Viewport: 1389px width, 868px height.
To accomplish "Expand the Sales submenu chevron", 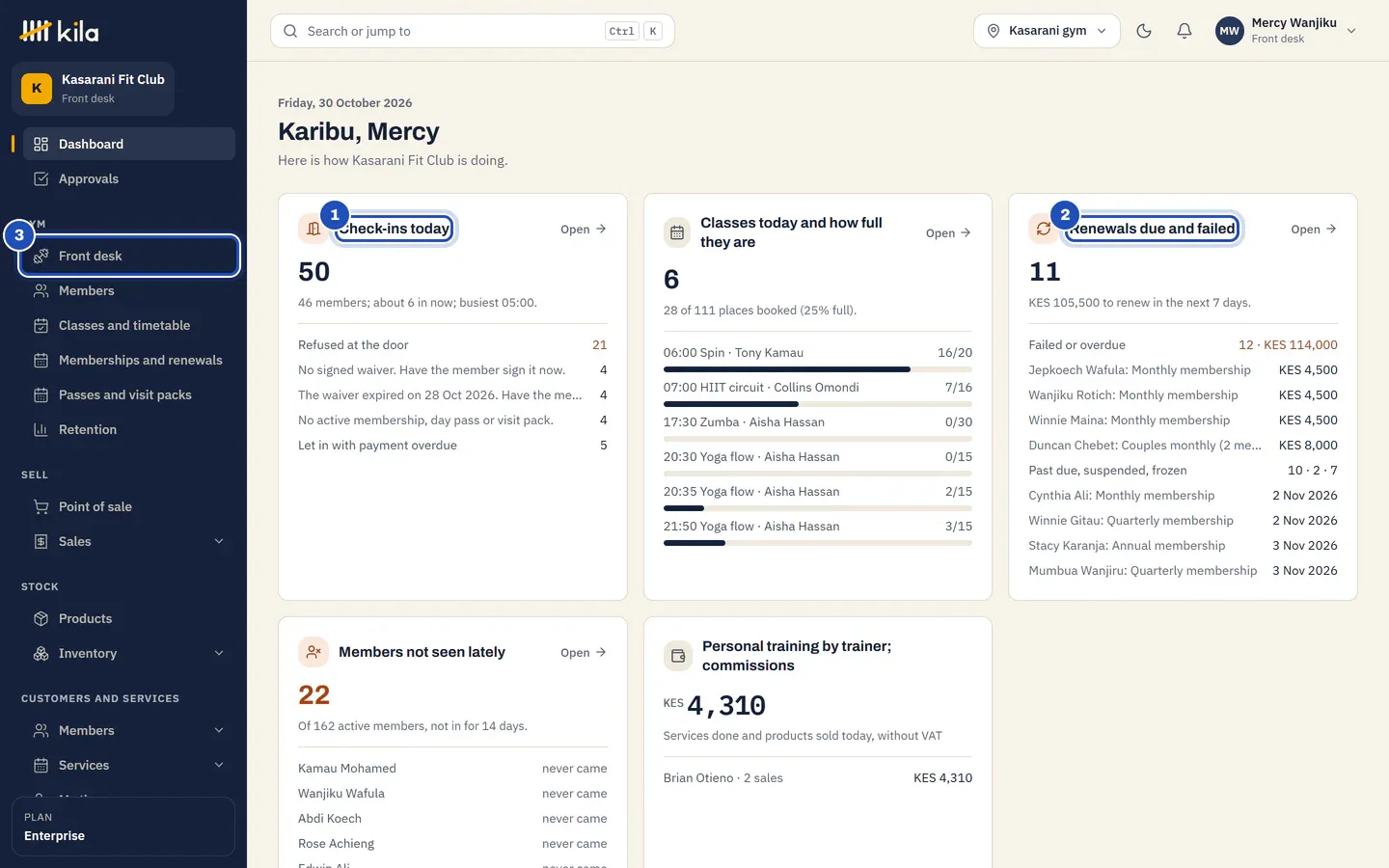I will (x=219, y=541).
